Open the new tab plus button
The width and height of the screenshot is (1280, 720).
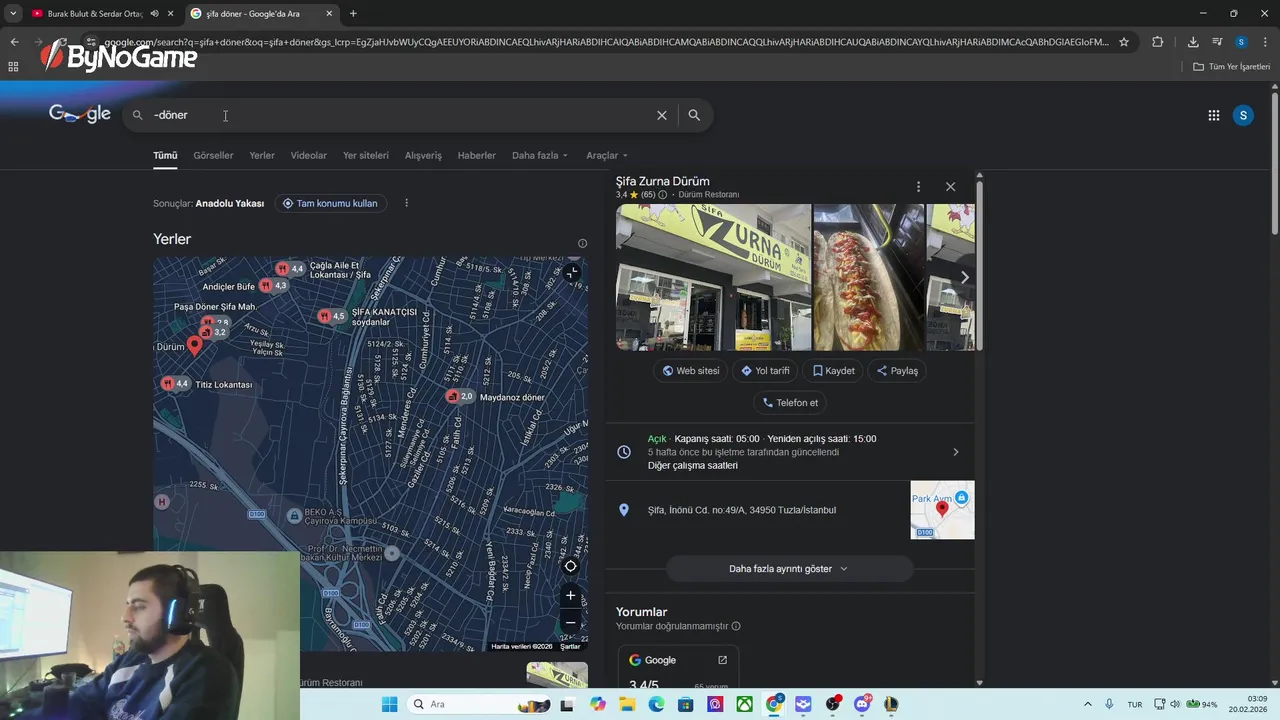pyautogui.click(x=353, y=13)
